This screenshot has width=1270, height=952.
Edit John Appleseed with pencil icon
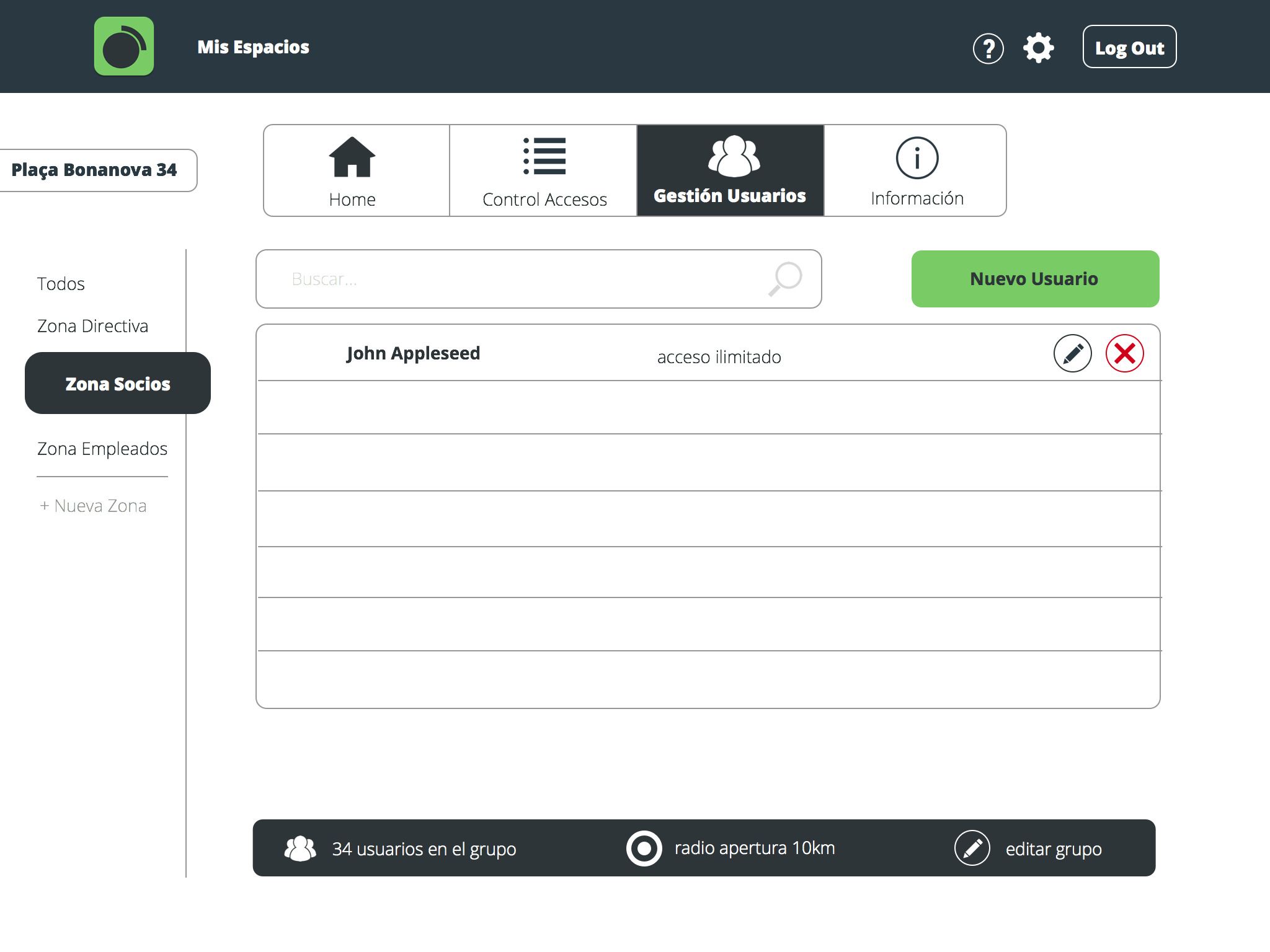1072,353
